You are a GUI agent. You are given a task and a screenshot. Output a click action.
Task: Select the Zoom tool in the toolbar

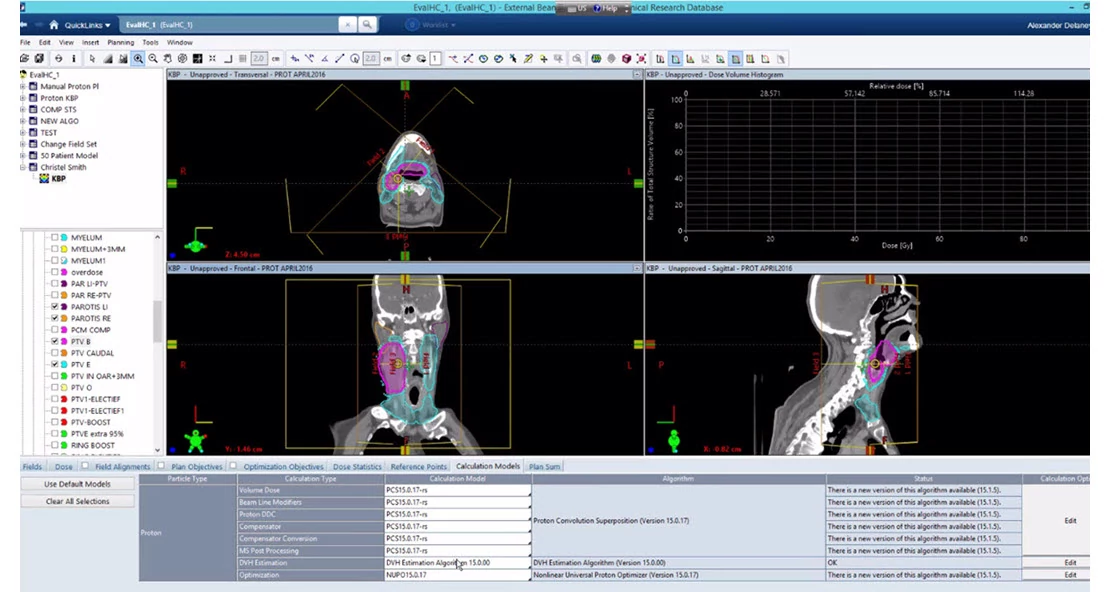coord(136,58)
